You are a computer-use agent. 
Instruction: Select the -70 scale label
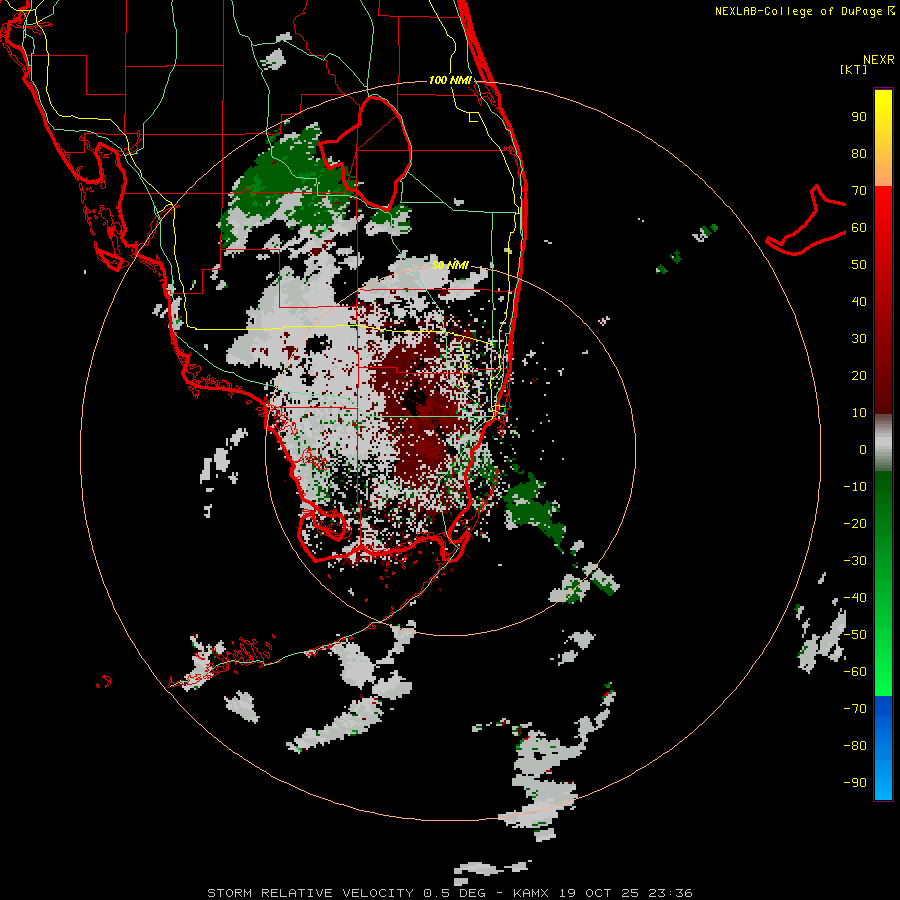tap(855, 709)
